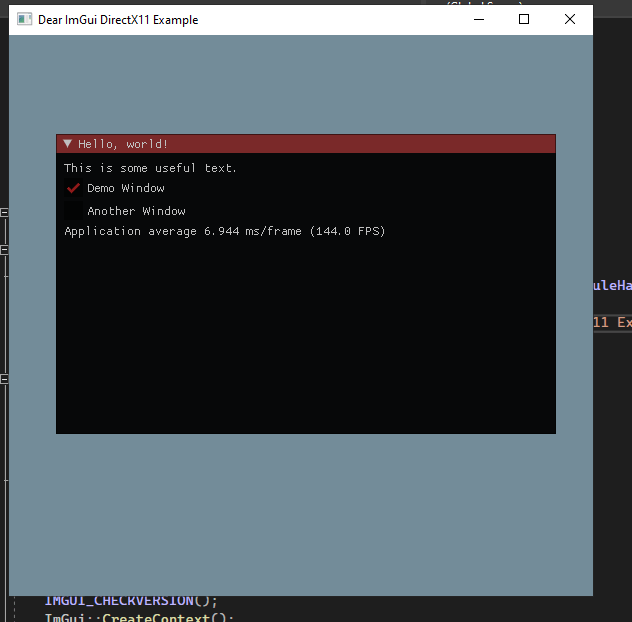This screenshot has width=632, height=622.
Task: Click the Hello, world! title bar text
Action: (123, 144)
